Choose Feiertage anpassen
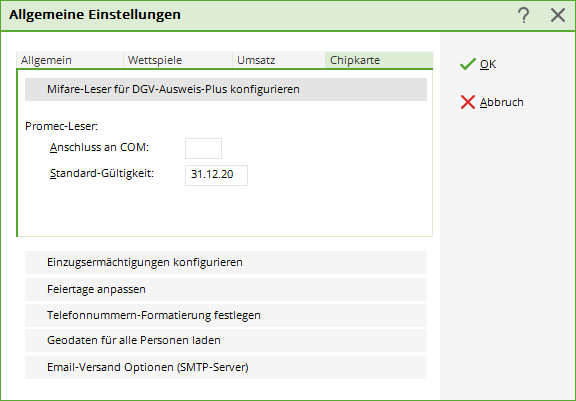 pos(226,289)
